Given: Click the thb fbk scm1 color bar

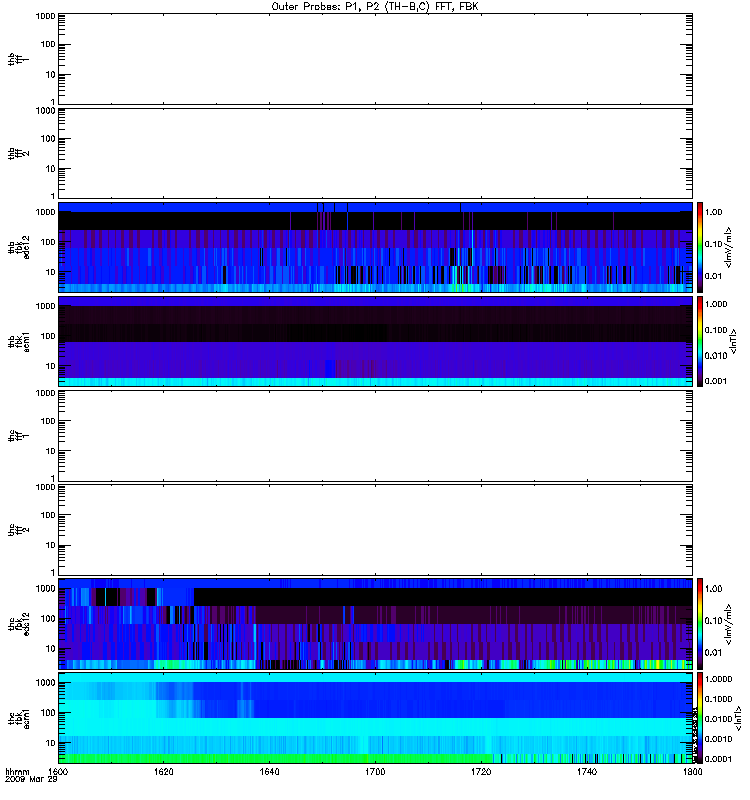Looking at the screenshot, I should [x=700, y=341].
